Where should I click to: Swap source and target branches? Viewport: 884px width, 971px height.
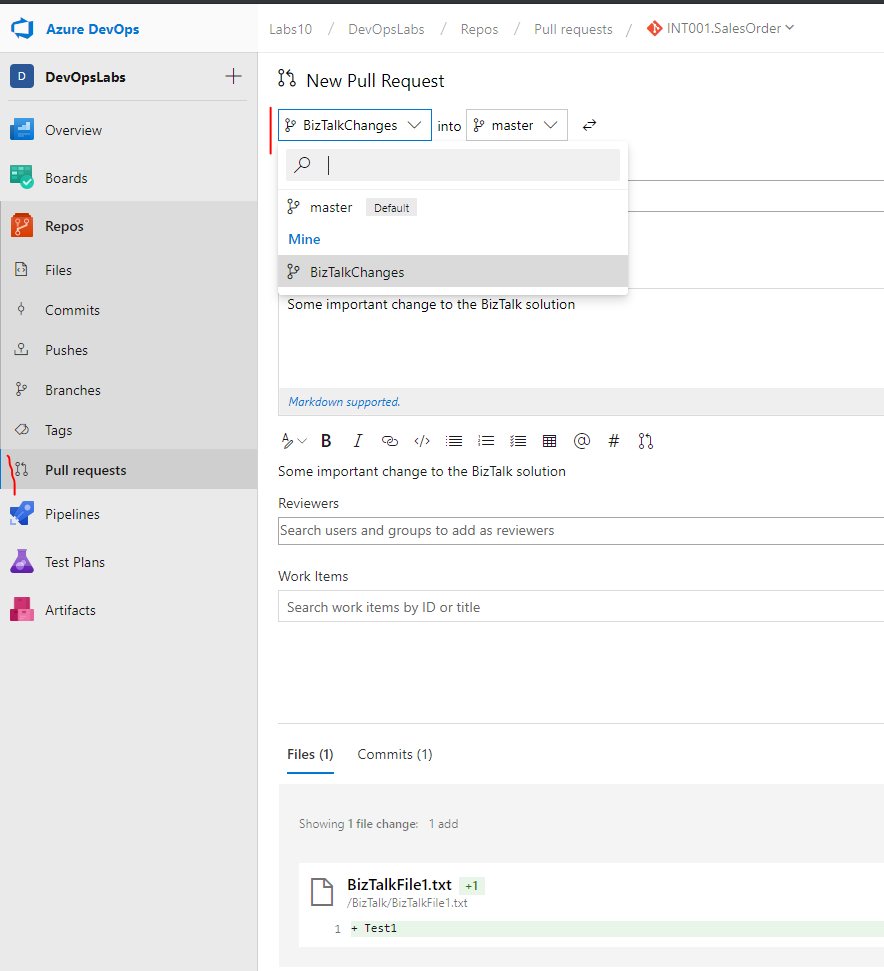pos(589,125)
